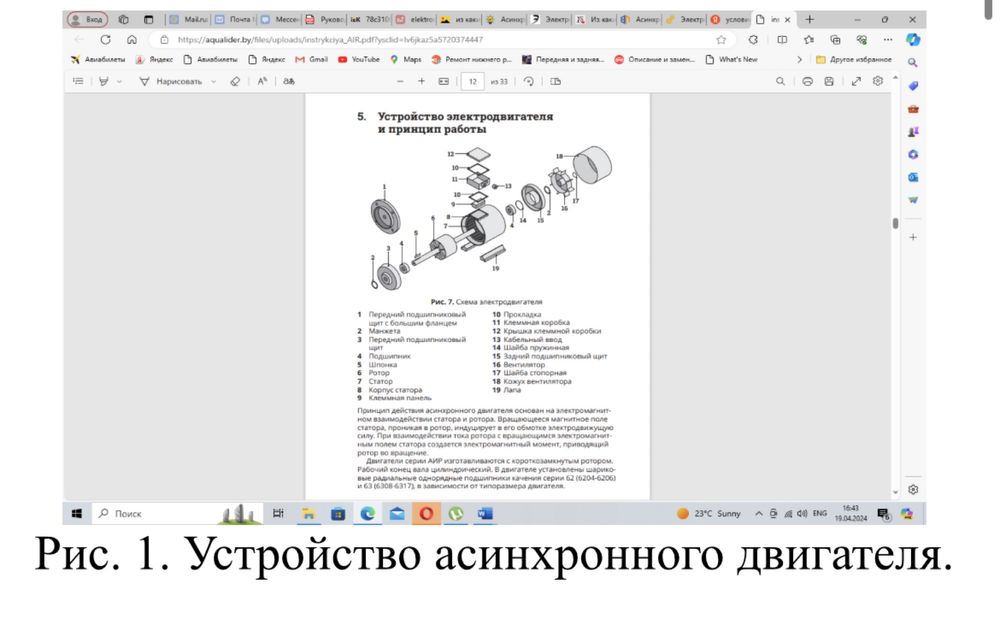Switch to the Руково PDF tab
The image size is (1000, 620).
[x=324, y=19]
